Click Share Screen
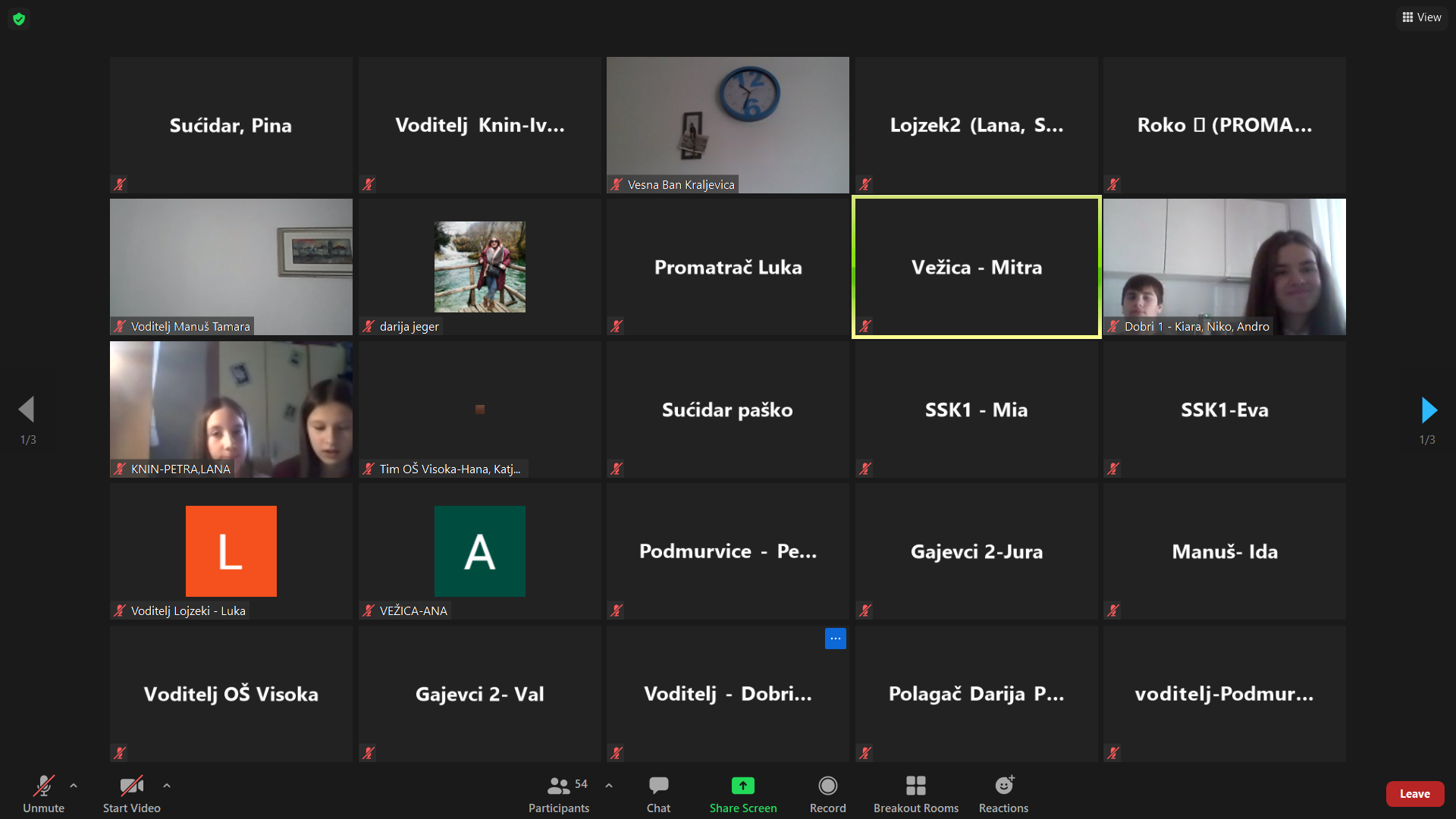Image resolution: width=1456 pixels, height=819 pixels. coord(743,793)
